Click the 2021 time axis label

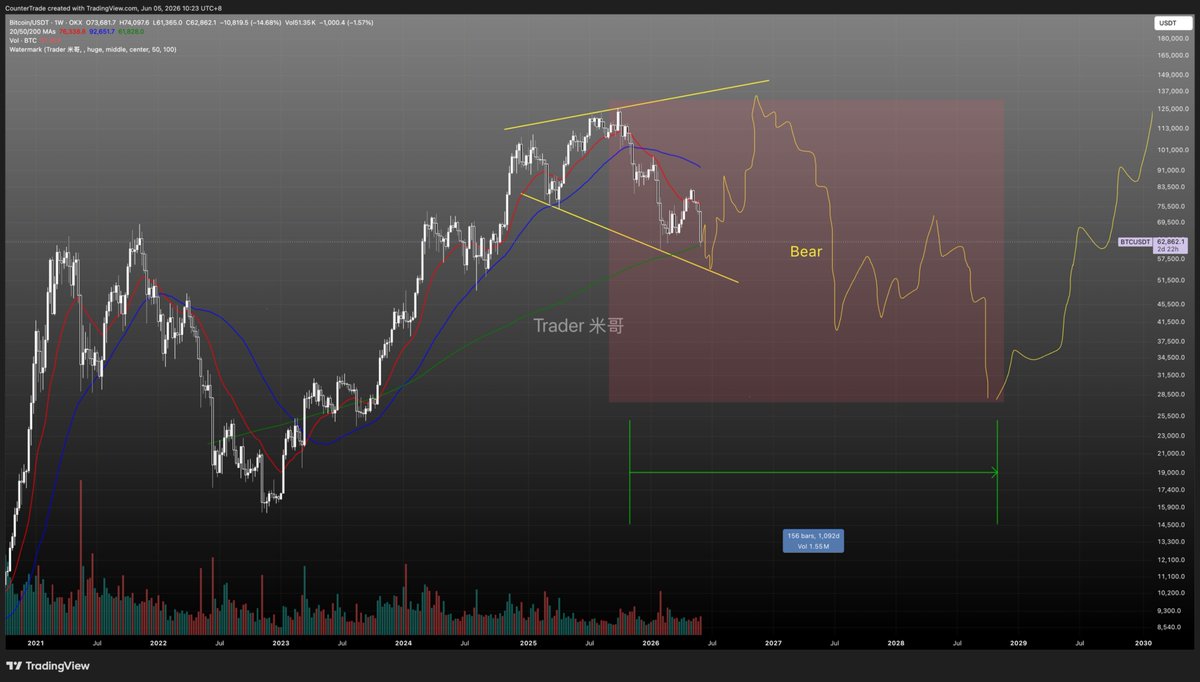pos(35,645)
